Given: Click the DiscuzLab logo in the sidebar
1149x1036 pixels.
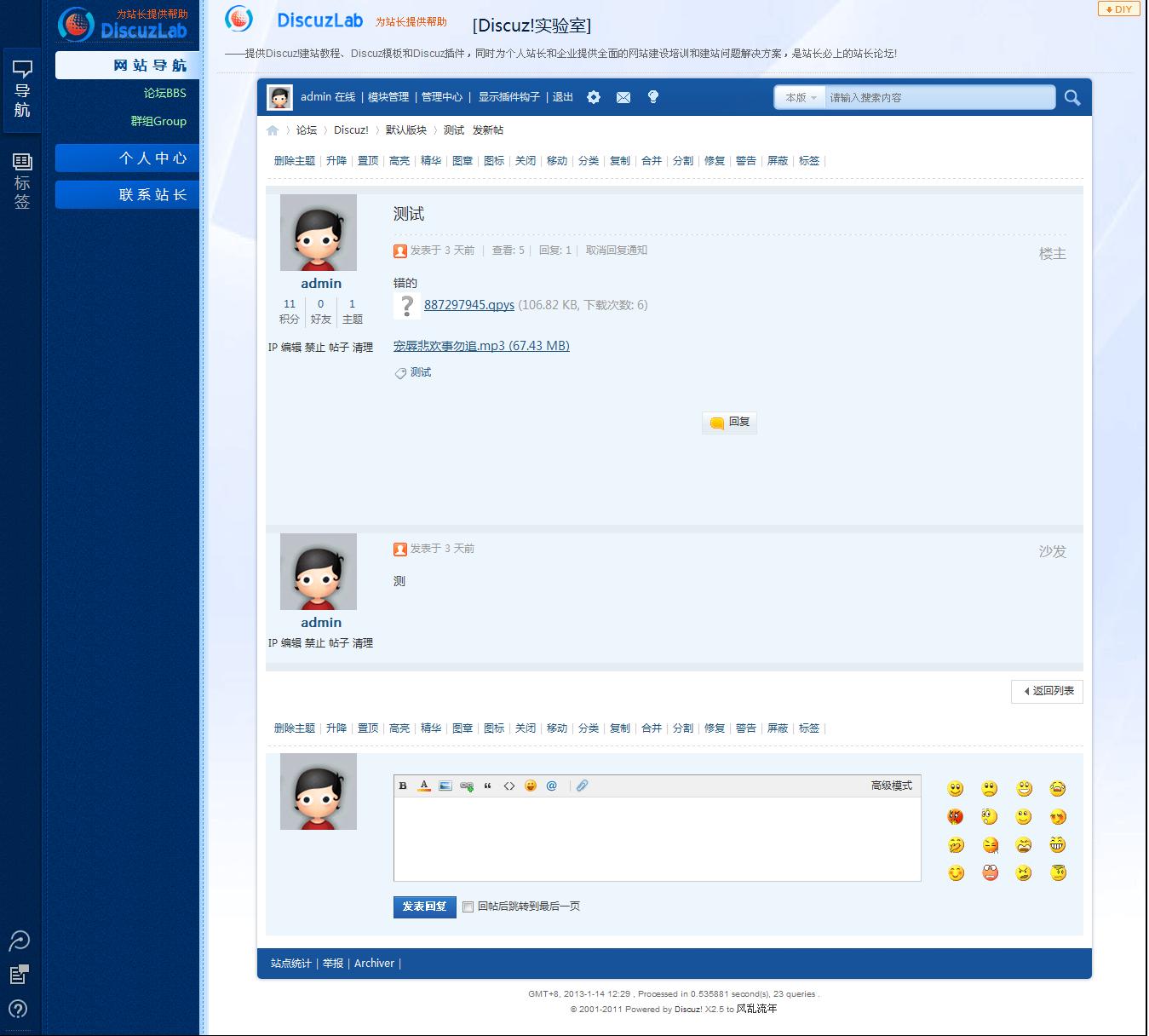Looking at the screenshot, I should pyautogui.click(x=123, y=24).
